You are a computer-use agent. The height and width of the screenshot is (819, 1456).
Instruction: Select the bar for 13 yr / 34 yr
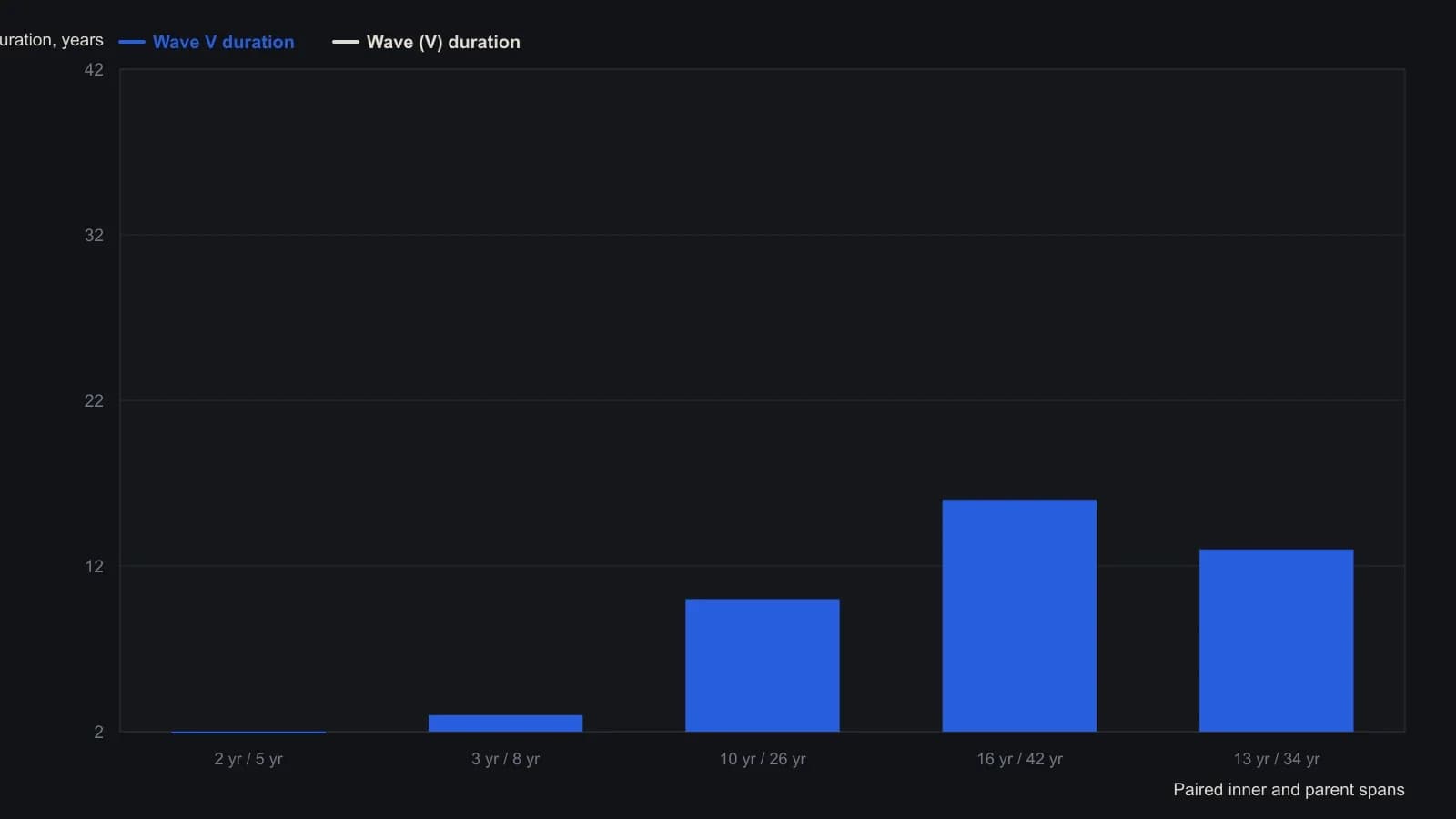tap(1277, 641)
